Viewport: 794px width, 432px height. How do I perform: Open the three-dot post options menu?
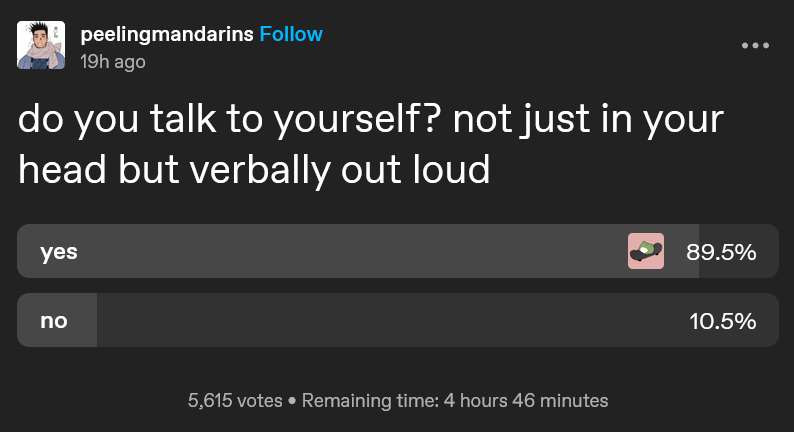click(755, 46)
